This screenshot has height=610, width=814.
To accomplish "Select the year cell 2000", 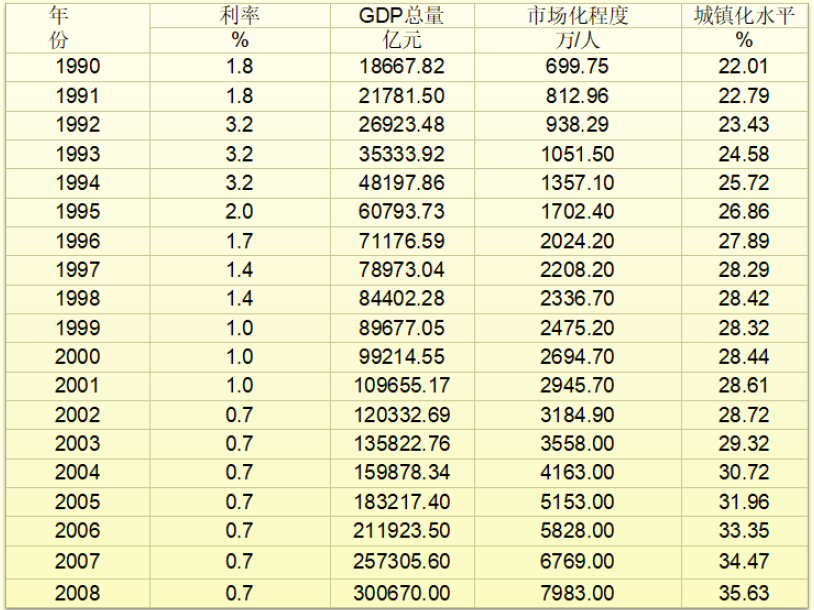I will click(78, 357).
